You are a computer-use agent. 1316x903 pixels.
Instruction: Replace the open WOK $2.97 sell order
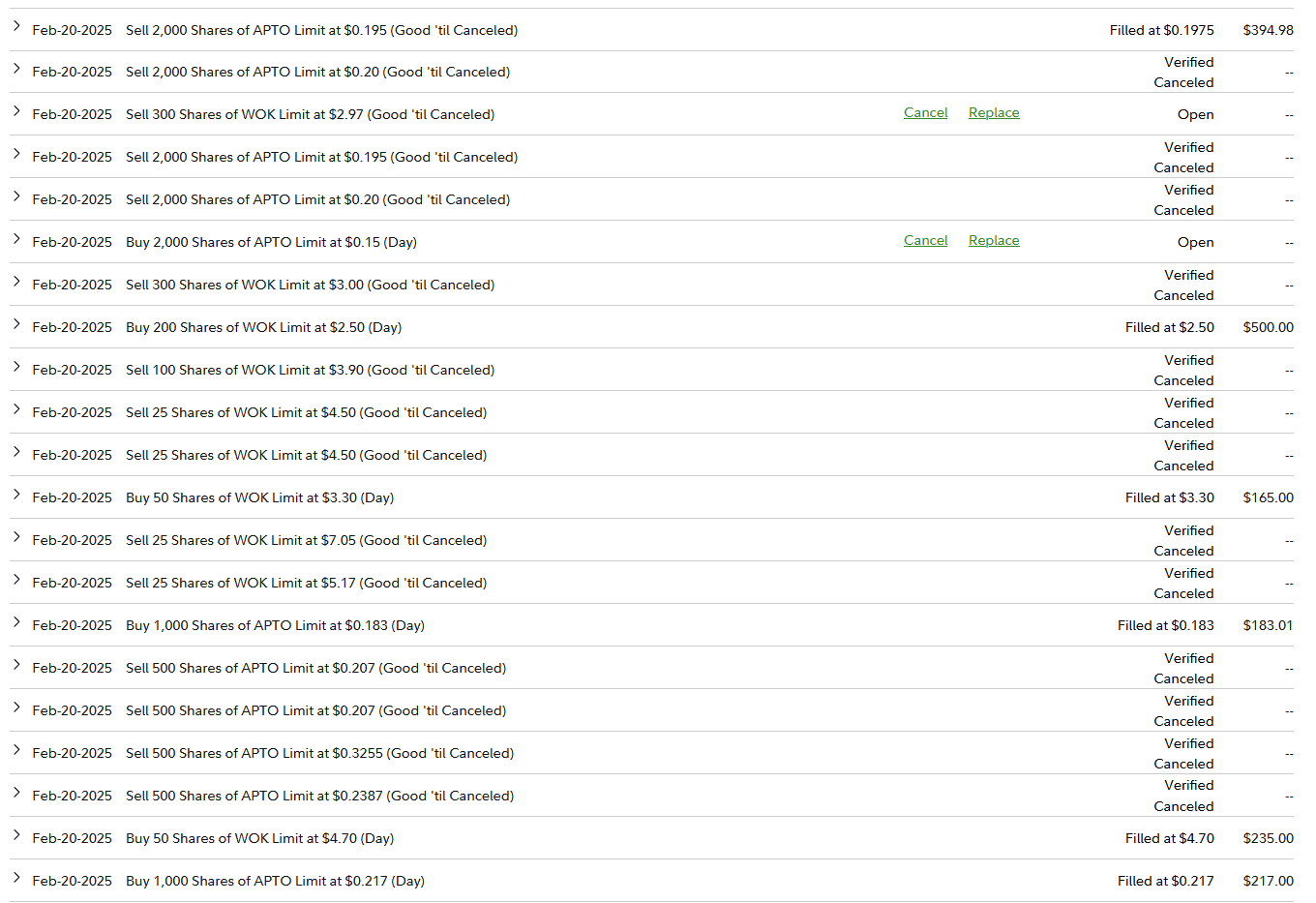tap(994, 113)
